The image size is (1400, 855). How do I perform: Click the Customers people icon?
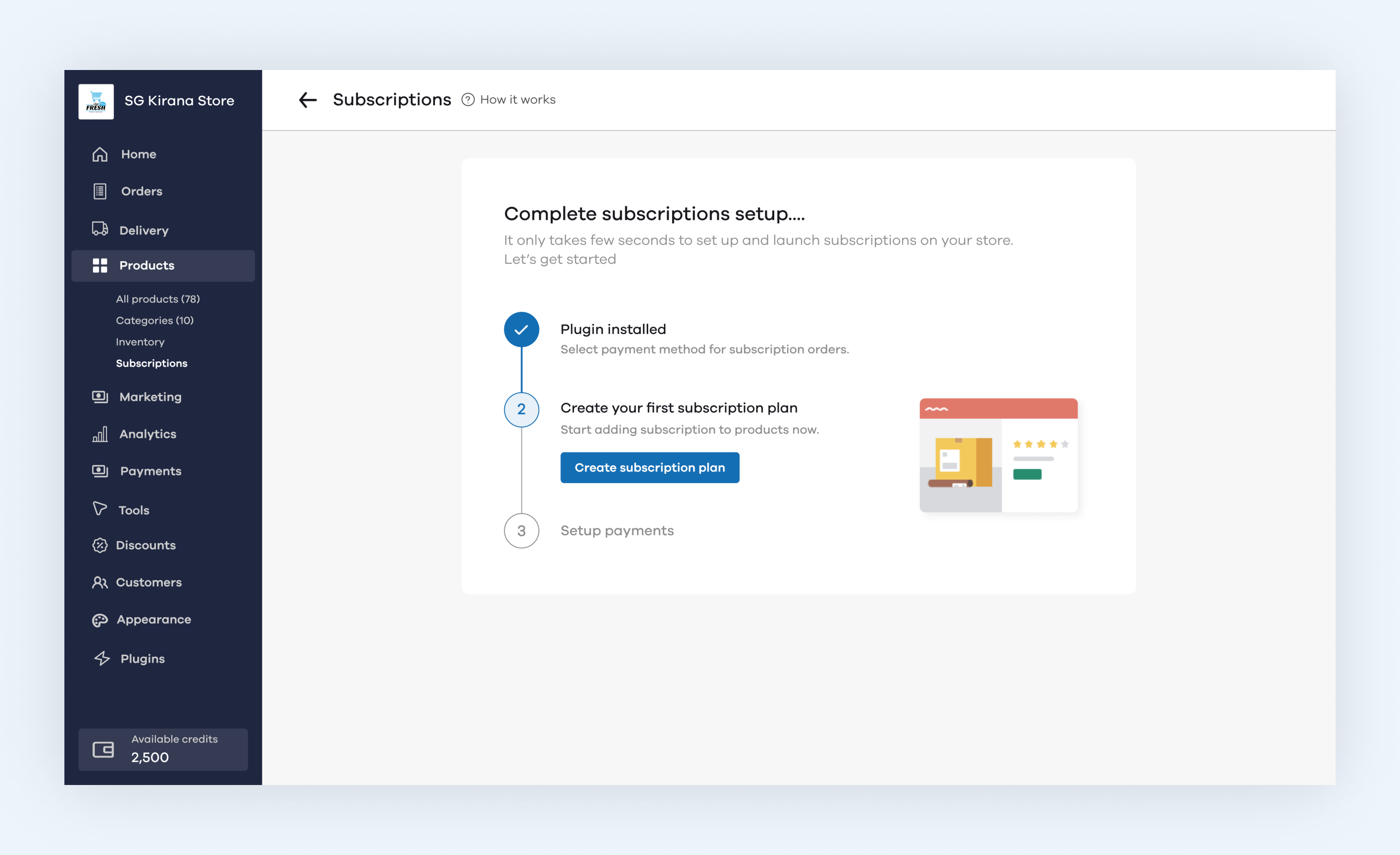tap(100, 582)
